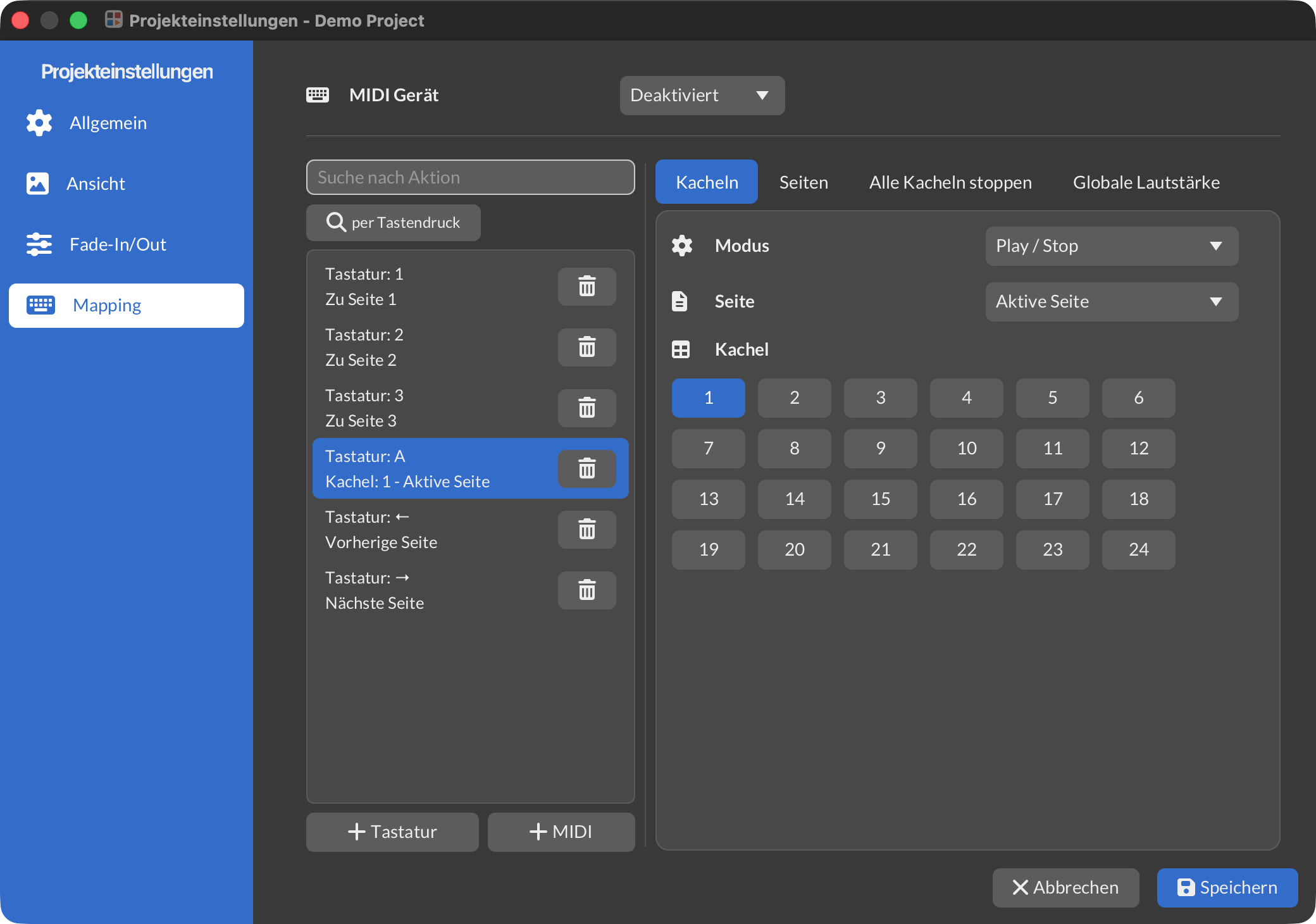The height and width of the screenshot is (924, 1316).
Task: Select the Kachel: 1 - Aktive Seite row
Action: (470, 469)
